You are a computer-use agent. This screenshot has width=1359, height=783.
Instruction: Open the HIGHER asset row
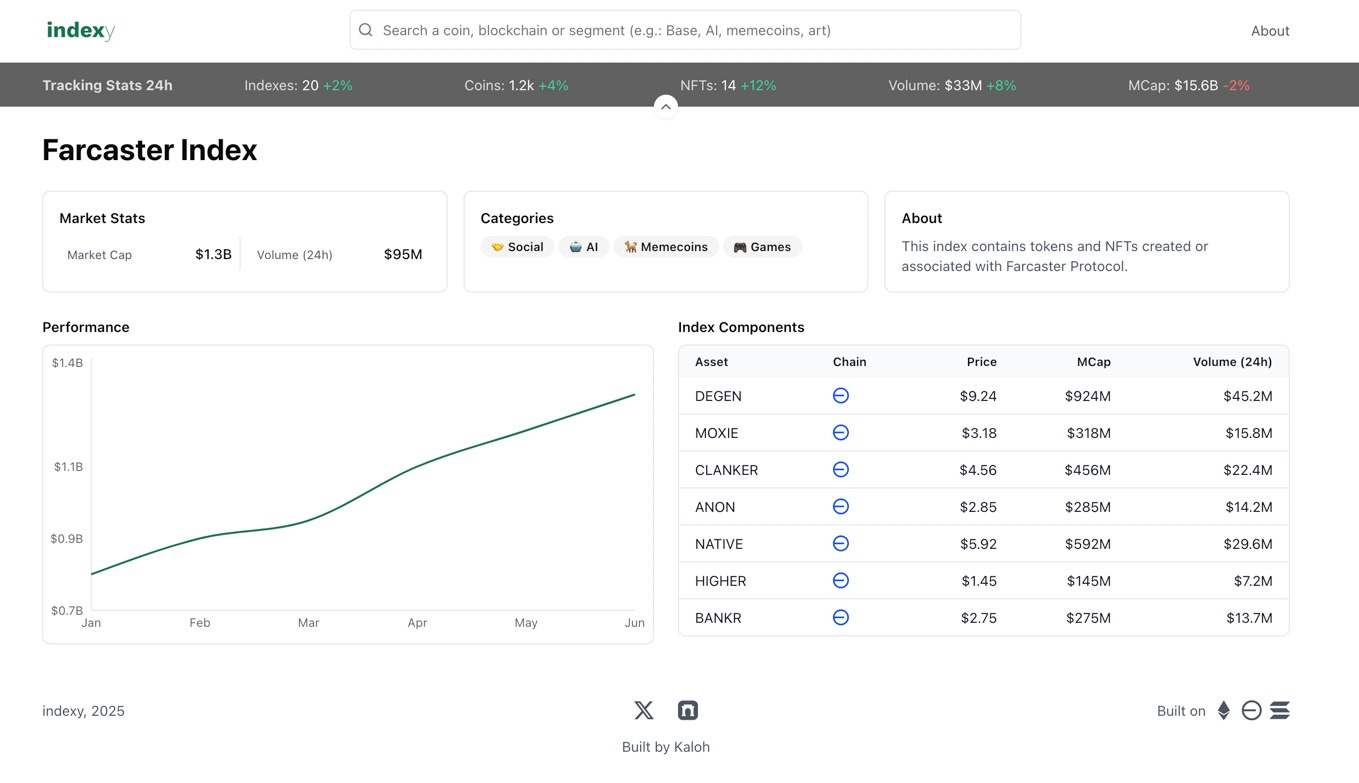[984, 581]
